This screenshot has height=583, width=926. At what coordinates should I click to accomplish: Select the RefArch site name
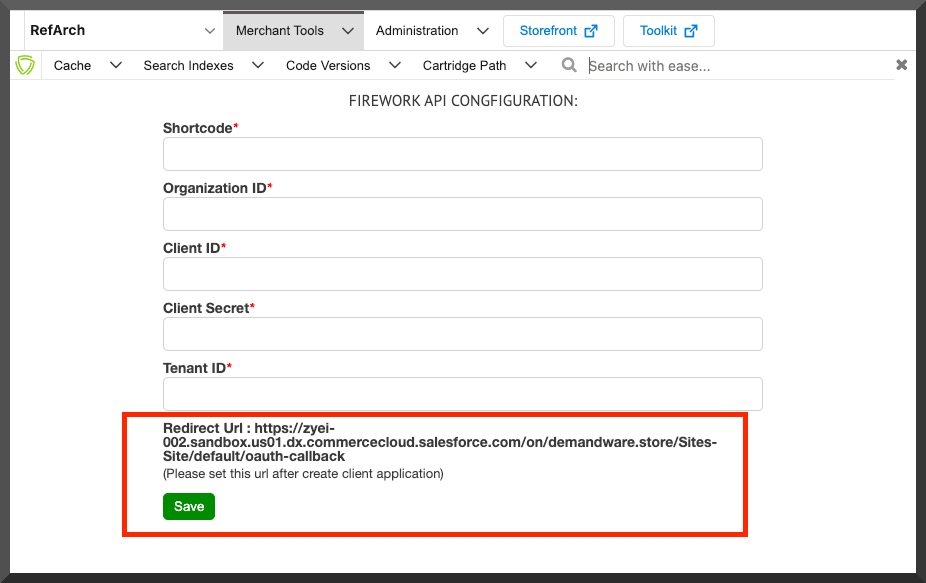(x=57, y=30)
